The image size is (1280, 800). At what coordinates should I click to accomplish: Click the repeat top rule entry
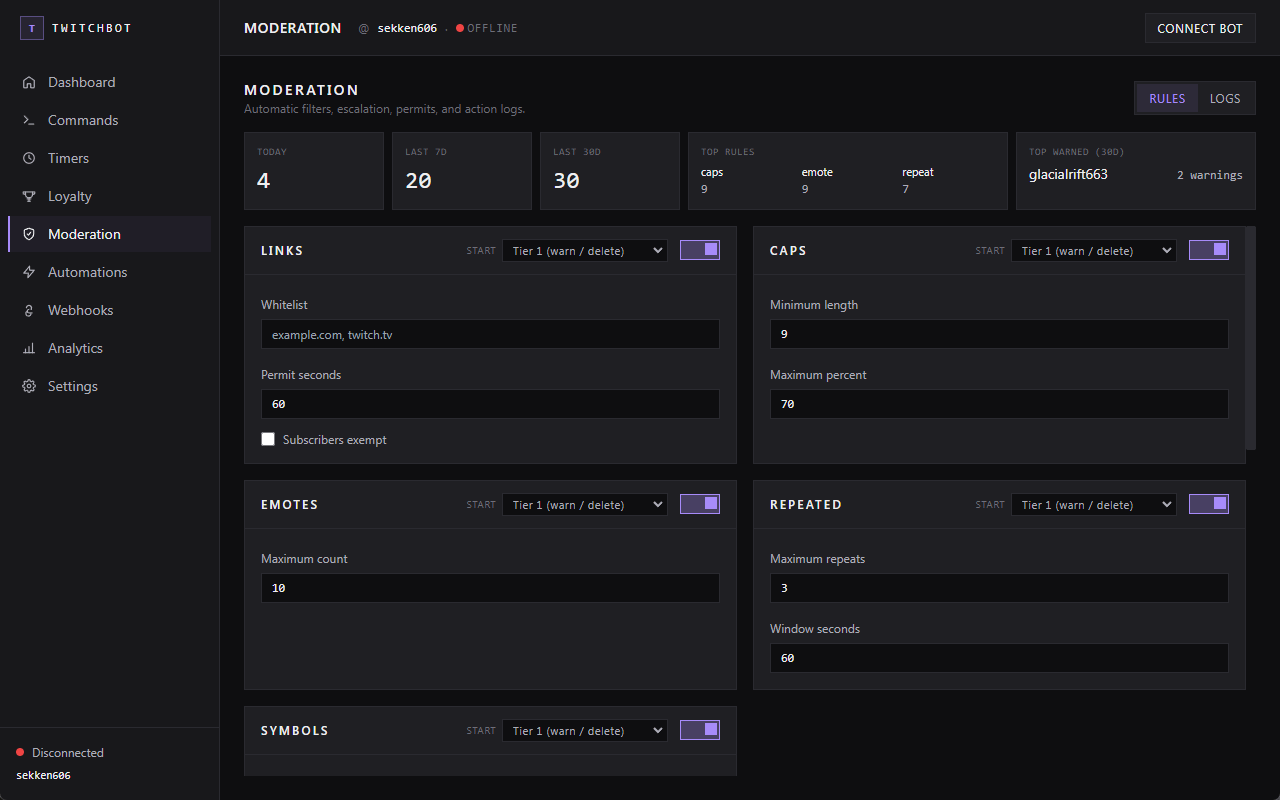click(918, 180)
